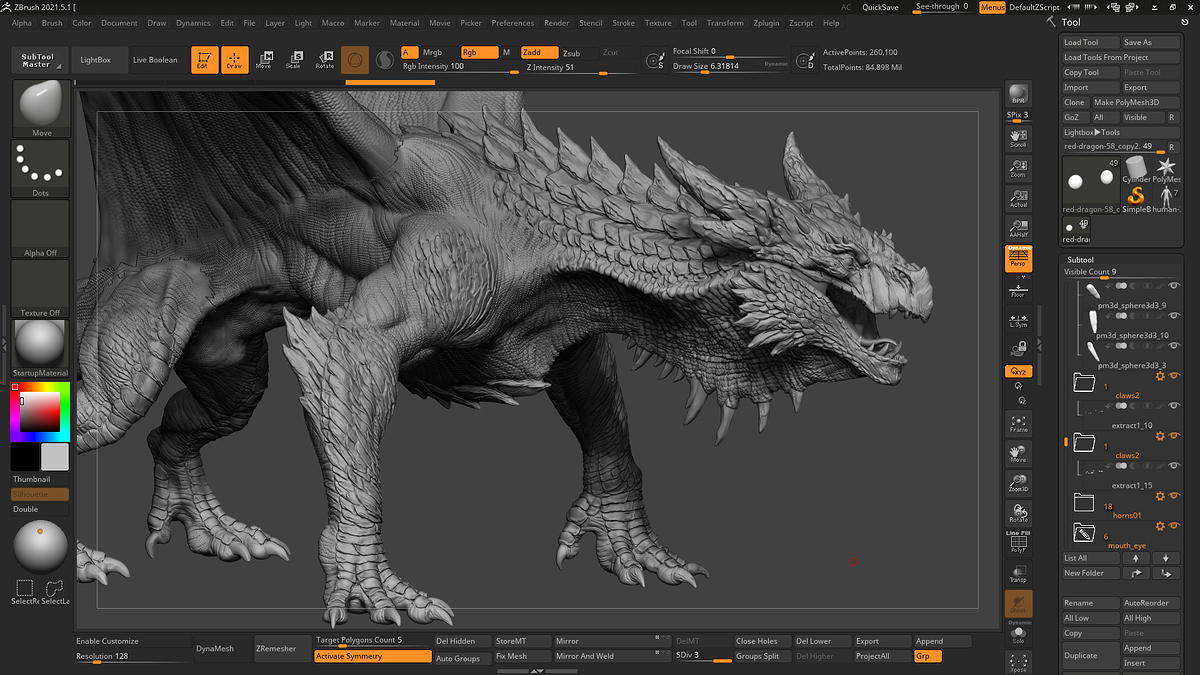Open the Alpha Off picker

pos(41,229)
